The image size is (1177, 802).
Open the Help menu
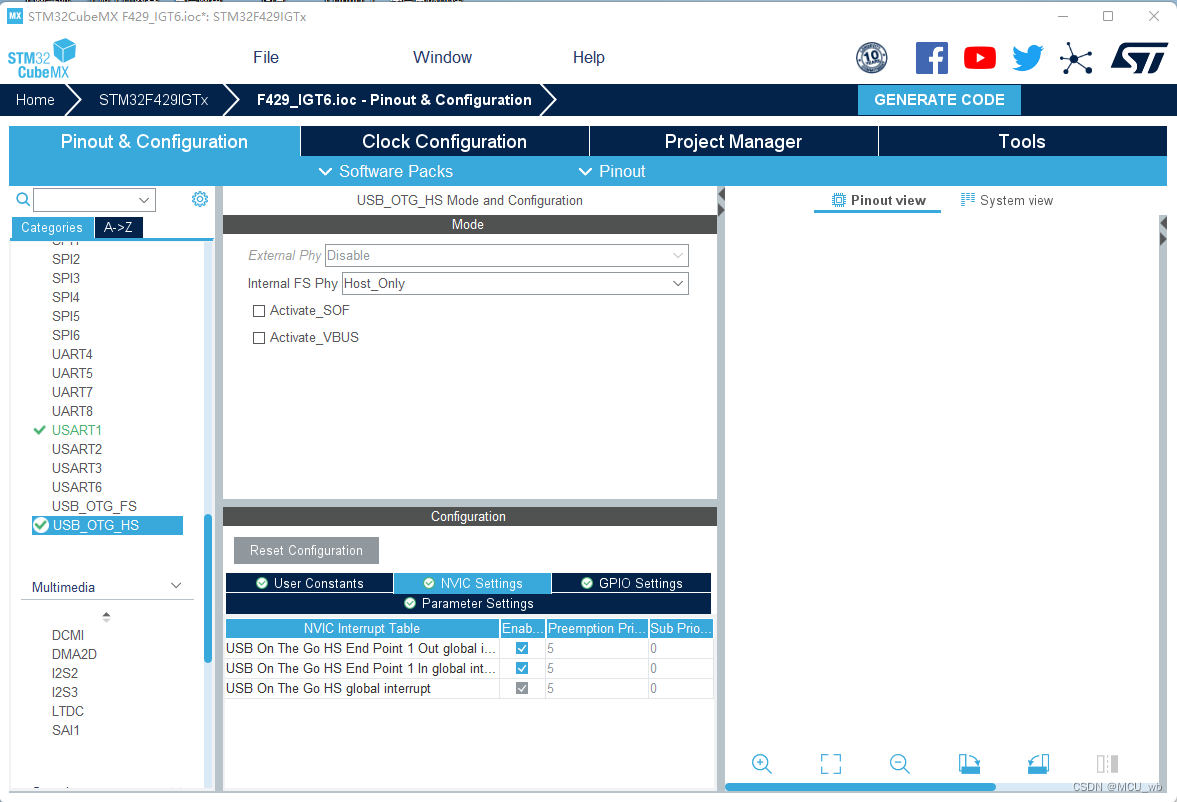coord(588,57)
